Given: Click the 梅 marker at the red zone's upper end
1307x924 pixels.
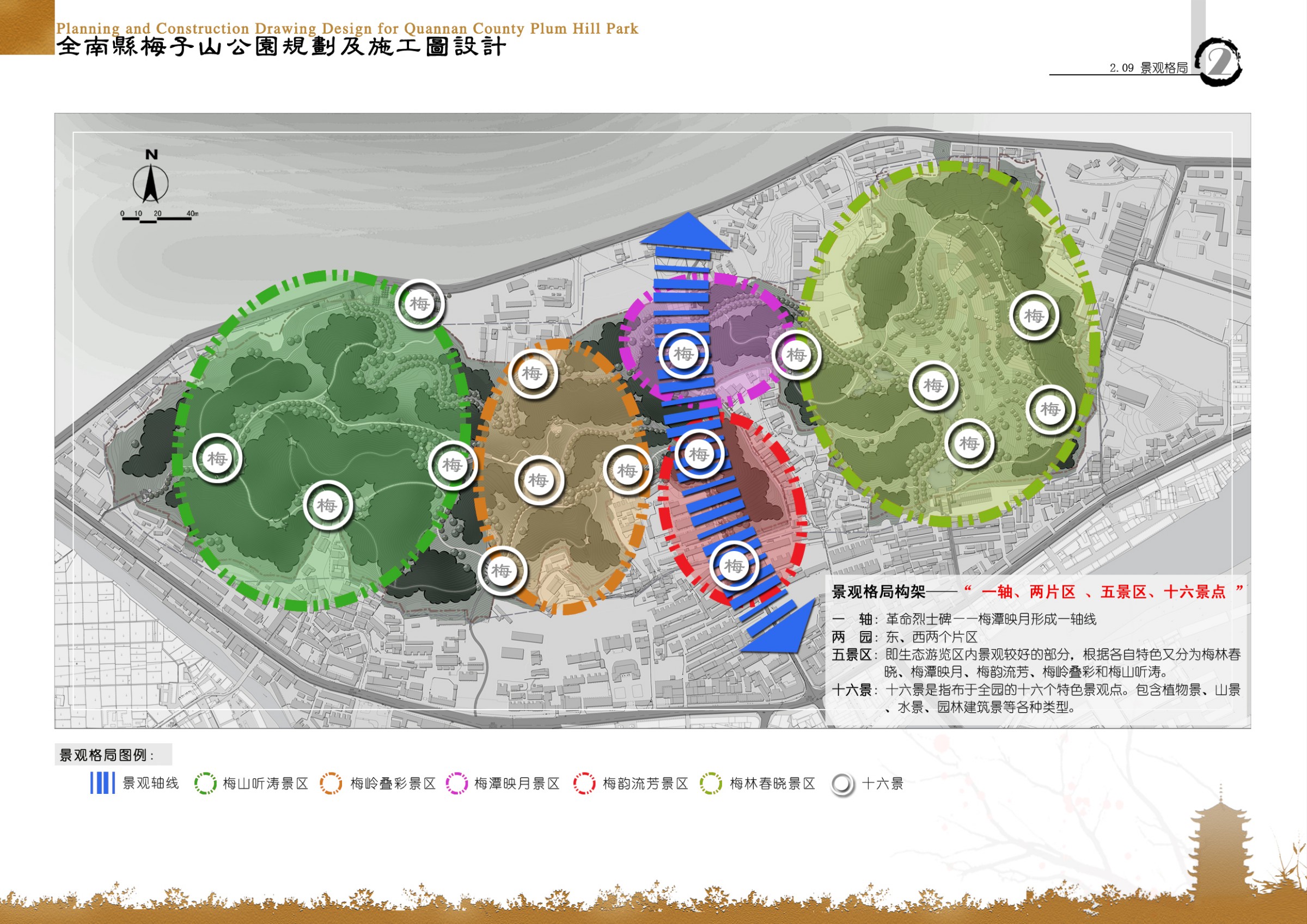Looking at the screenshot, I should (699, 454).
